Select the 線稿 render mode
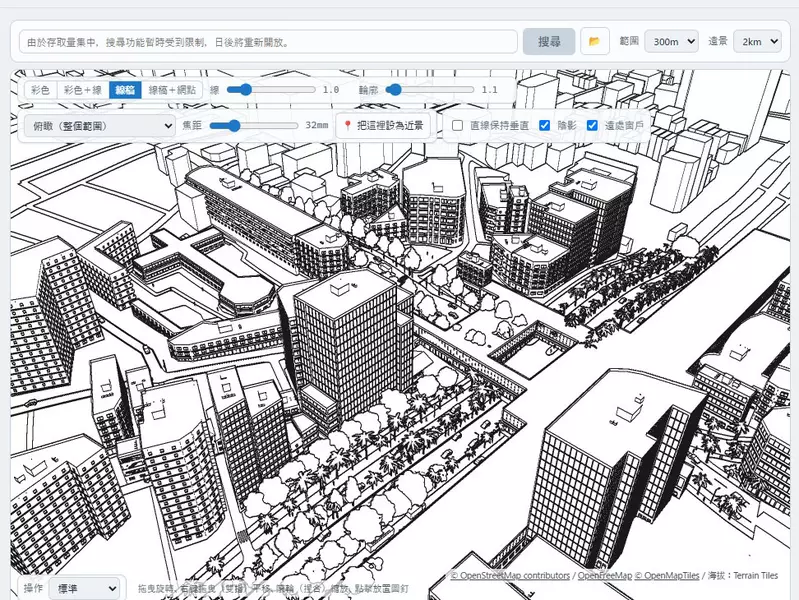This screenshot has height=600, width=799. pyautogui.click(x=125, y=90)
